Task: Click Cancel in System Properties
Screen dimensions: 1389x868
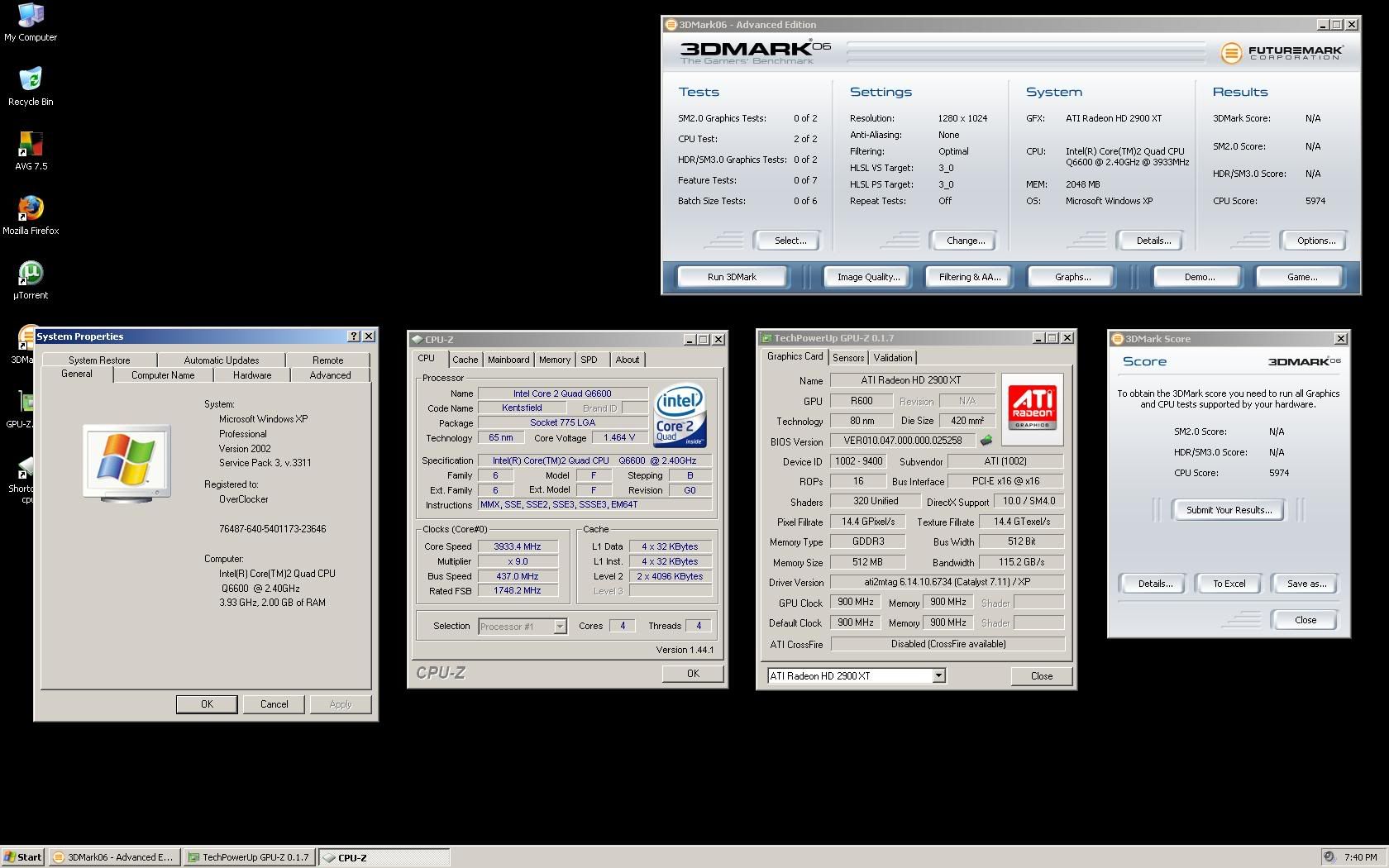Action: 274,704
